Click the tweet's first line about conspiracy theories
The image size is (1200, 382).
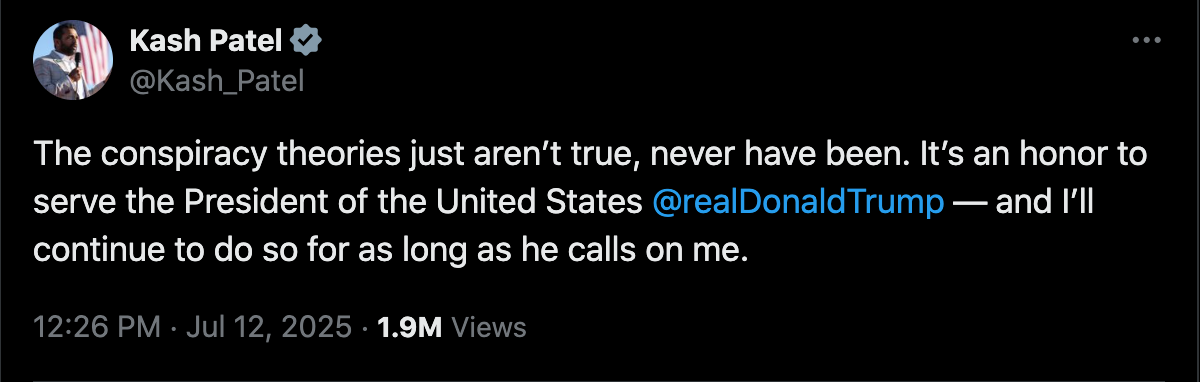pyautogui.click(x=589, y=156)
